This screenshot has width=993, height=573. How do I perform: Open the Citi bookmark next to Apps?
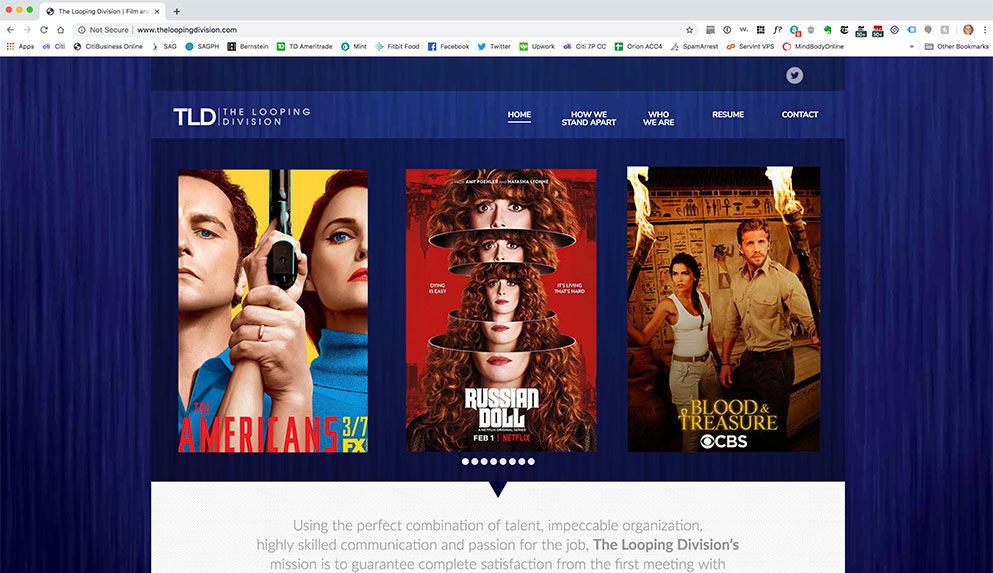click(x=54, y=46)
